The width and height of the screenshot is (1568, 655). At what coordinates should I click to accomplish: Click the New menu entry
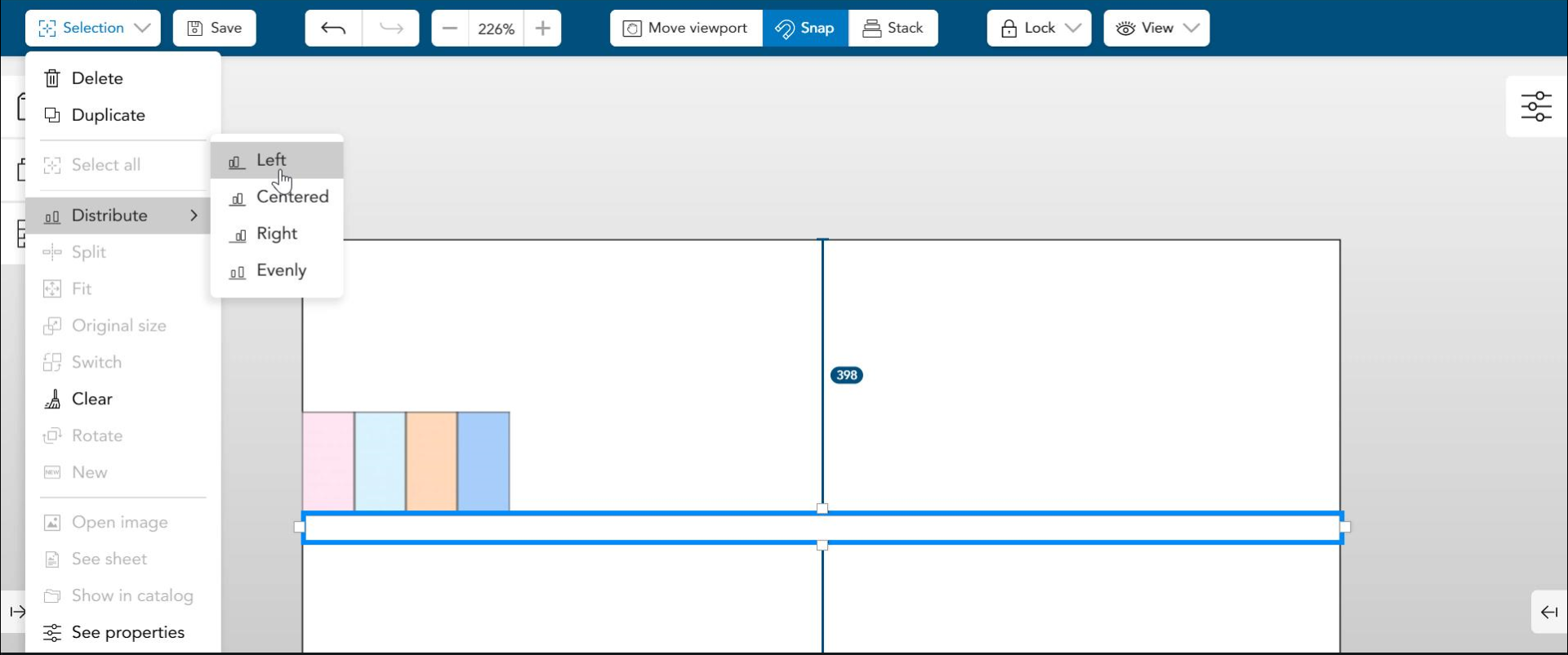(x=122, y=473)
